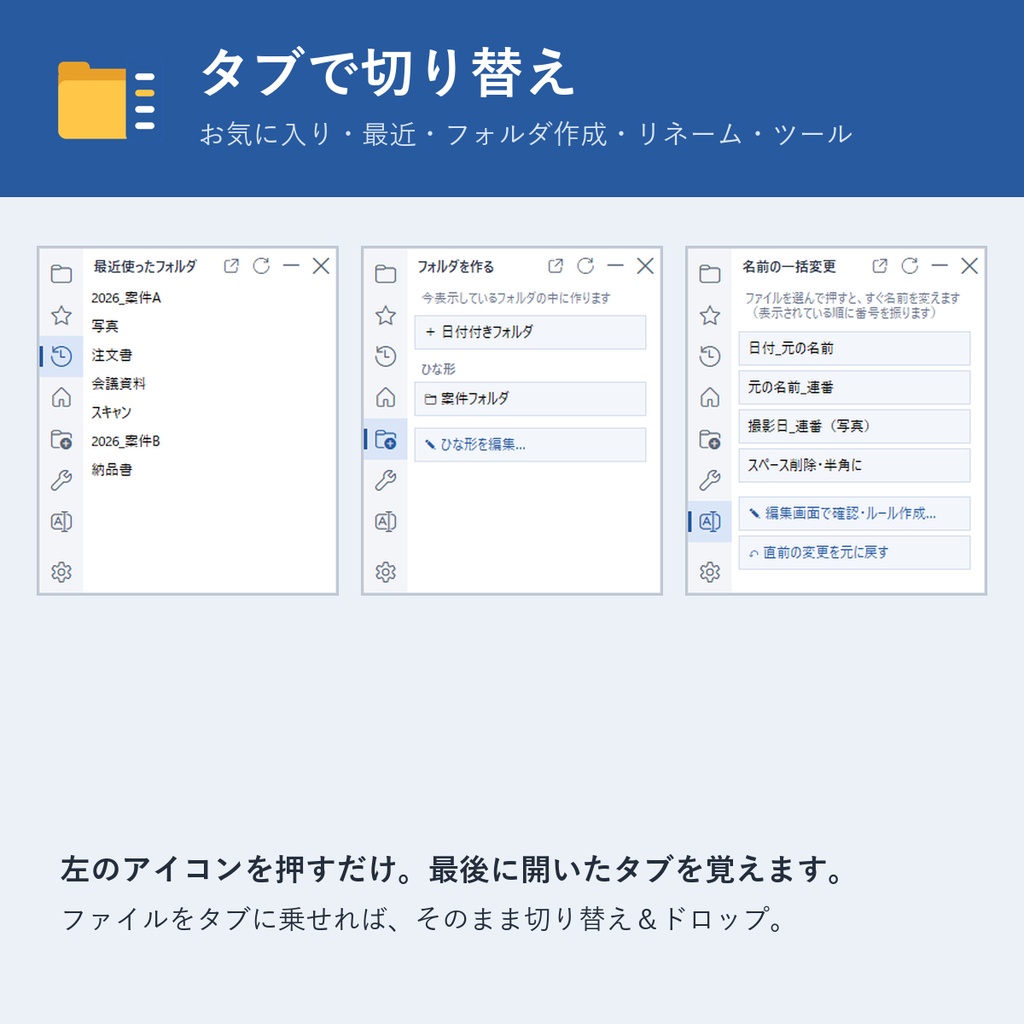Minimize the 最近使ったフォルダ panel
The image size is (1024, 1024).
(291, 266)
